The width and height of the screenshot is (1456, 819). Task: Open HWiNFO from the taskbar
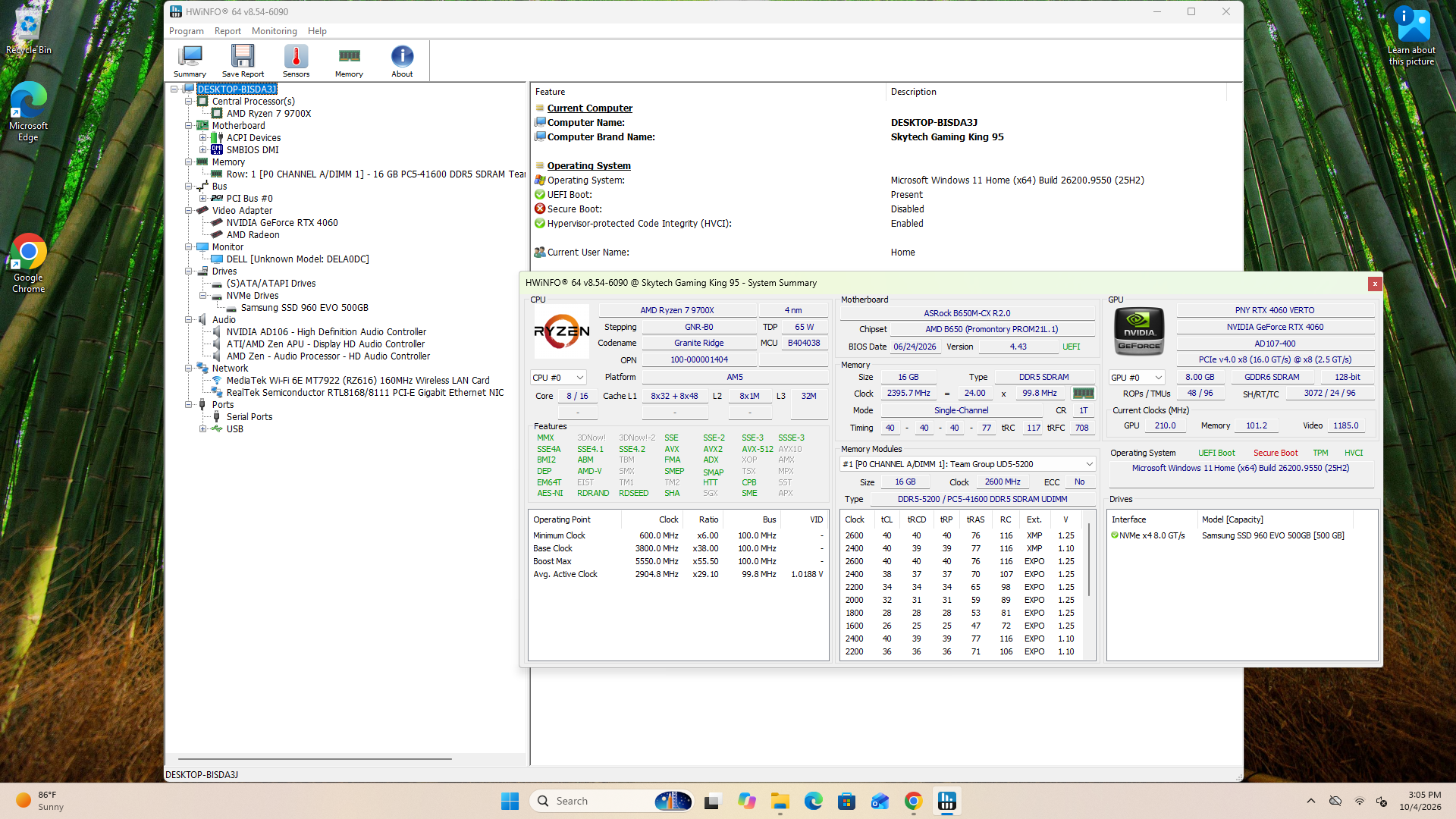947,801
